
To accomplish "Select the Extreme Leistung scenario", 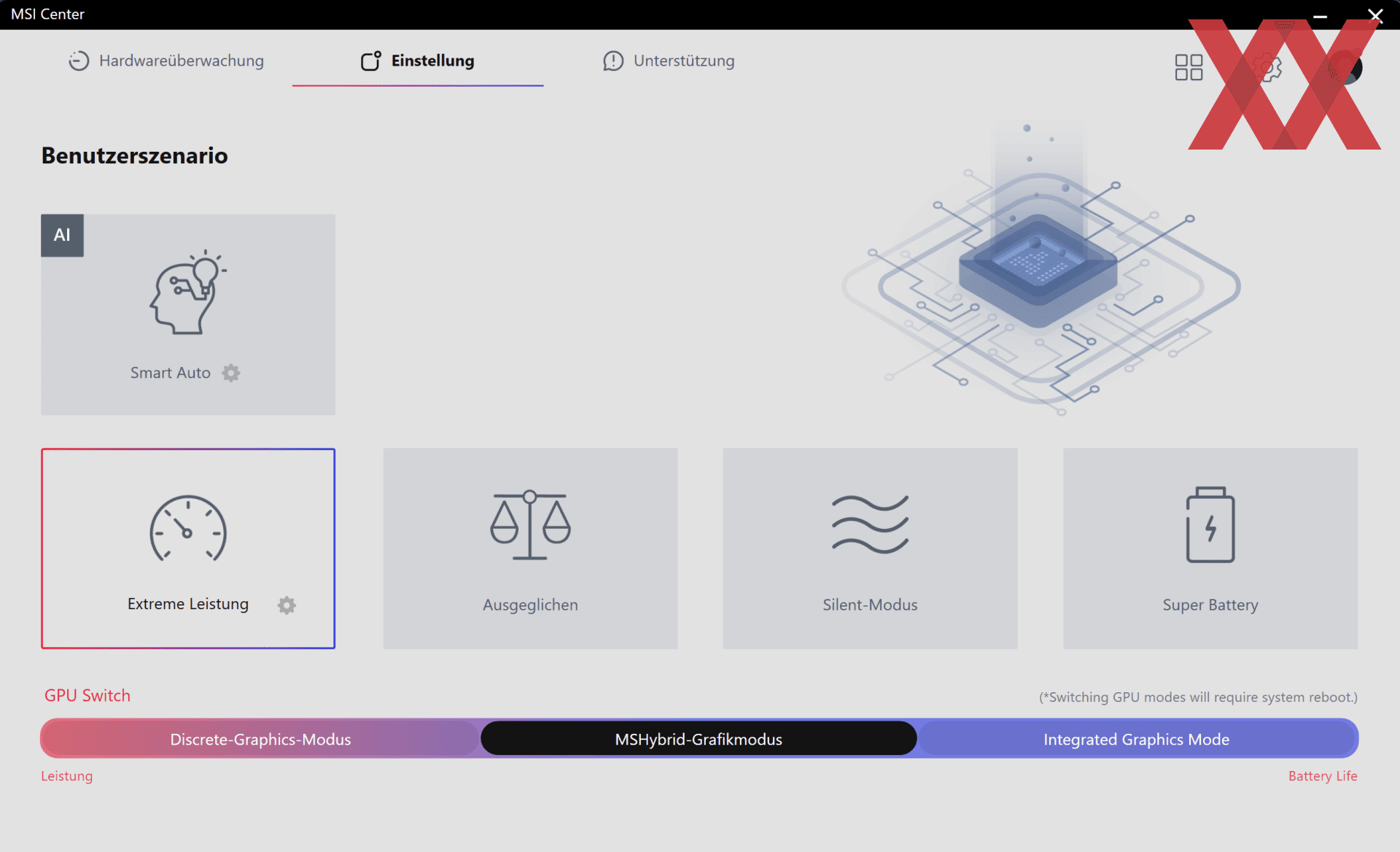I will pos(188,549).
